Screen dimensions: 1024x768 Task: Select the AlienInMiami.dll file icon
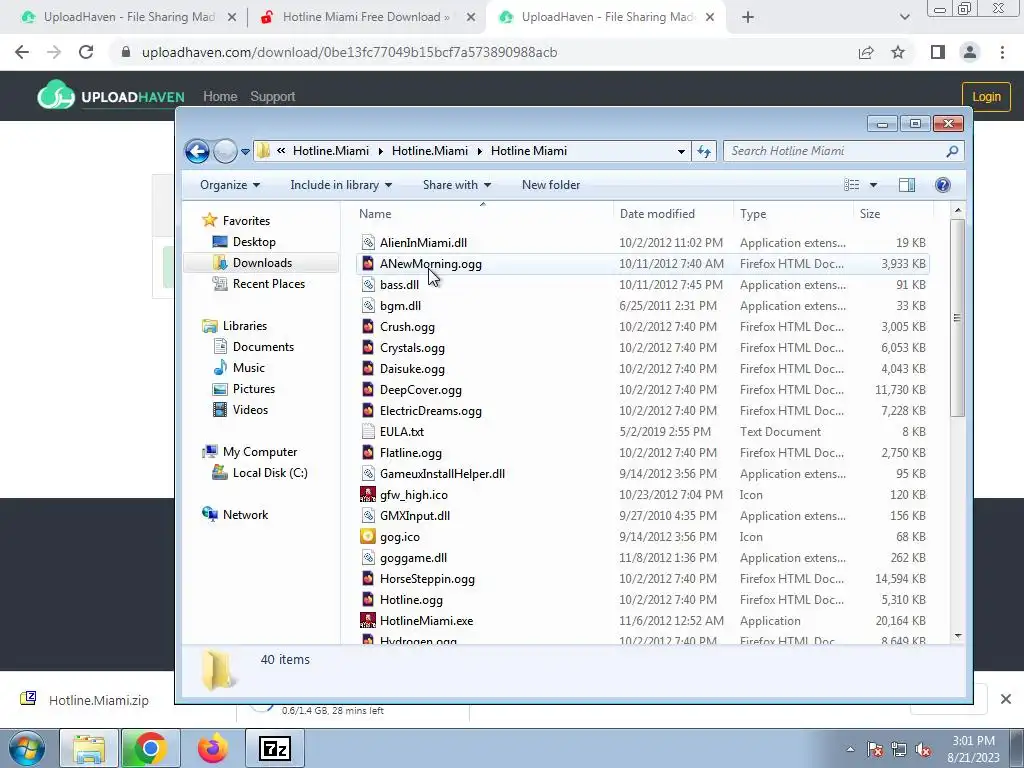[368, 243]
